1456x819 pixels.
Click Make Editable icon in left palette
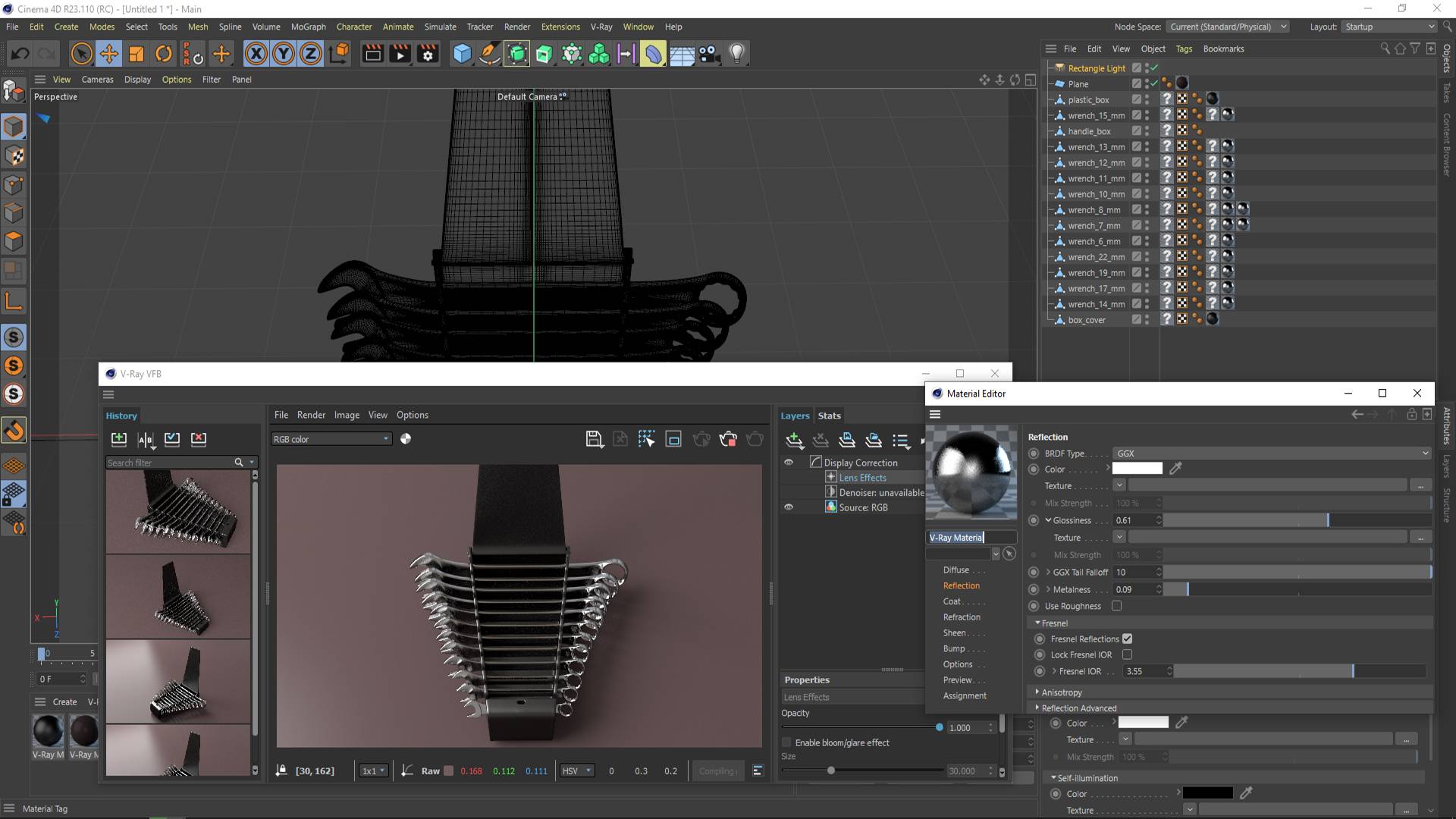click(x=14, y=93)
